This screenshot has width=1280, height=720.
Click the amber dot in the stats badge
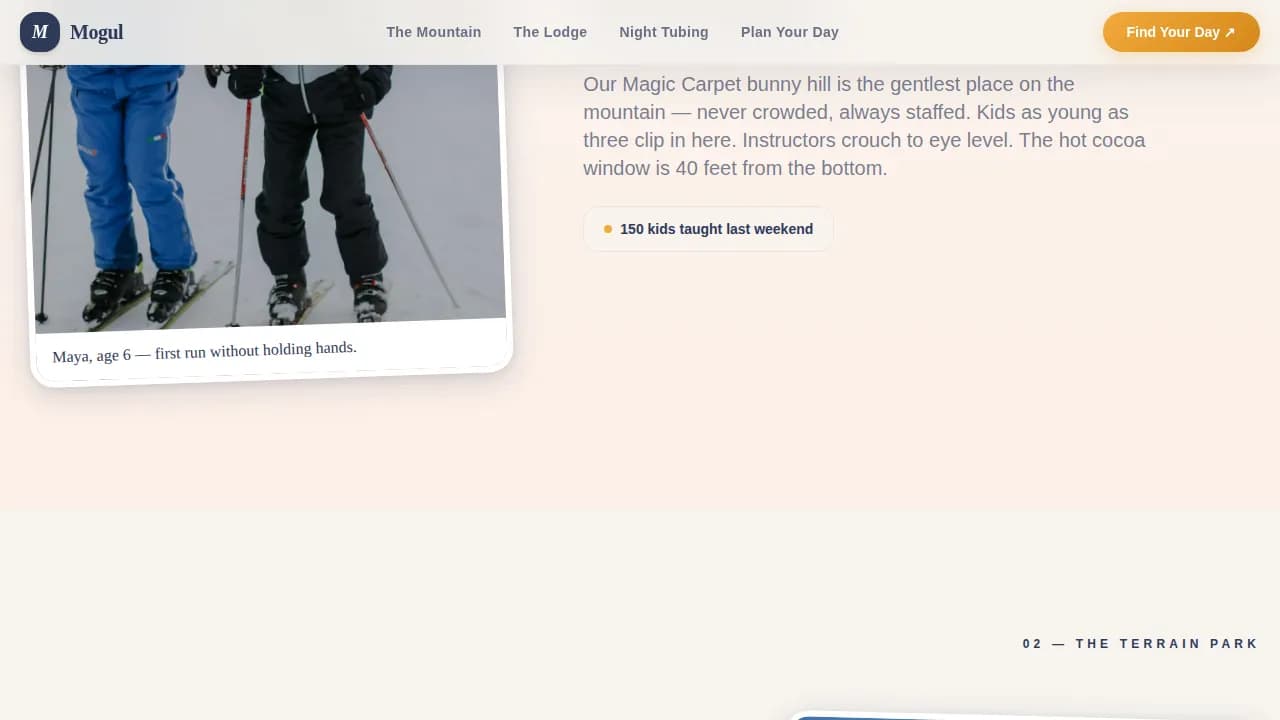[607, 228]
